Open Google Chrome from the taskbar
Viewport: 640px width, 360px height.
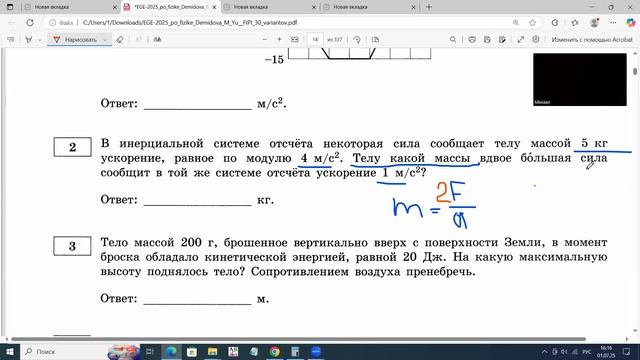[274, 351]
